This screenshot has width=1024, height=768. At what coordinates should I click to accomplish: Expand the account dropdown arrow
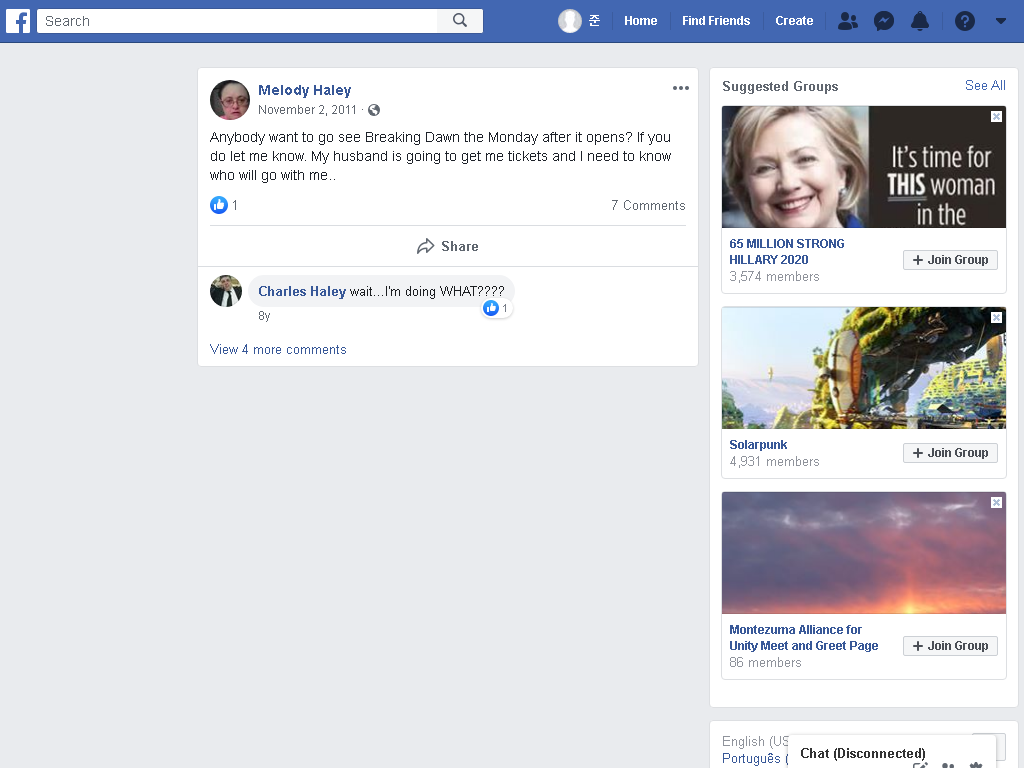(1000, 21)
